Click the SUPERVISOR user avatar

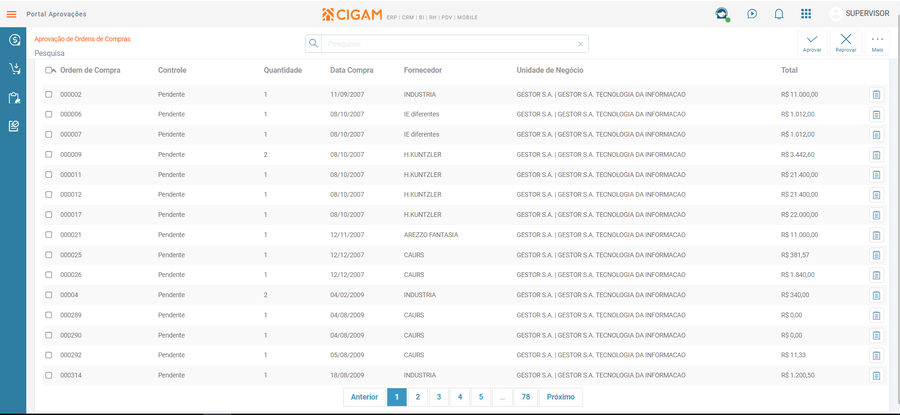[836, 14]
